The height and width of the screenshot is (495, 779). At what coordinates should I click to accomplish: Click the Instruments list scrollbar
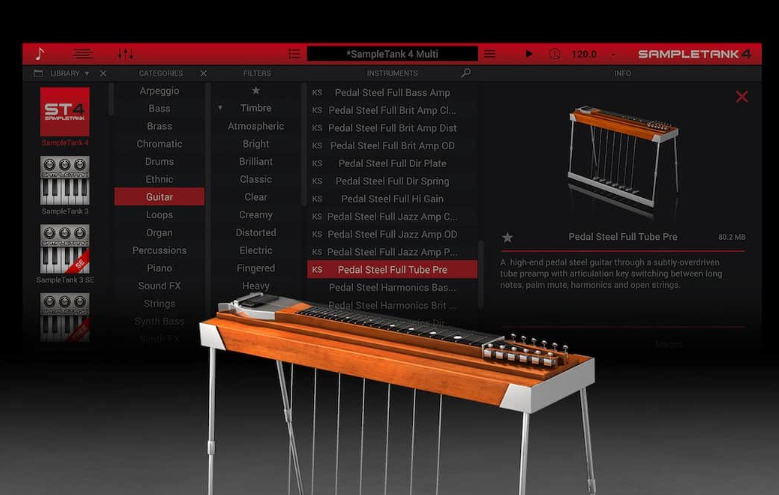(x=480, y=273)
